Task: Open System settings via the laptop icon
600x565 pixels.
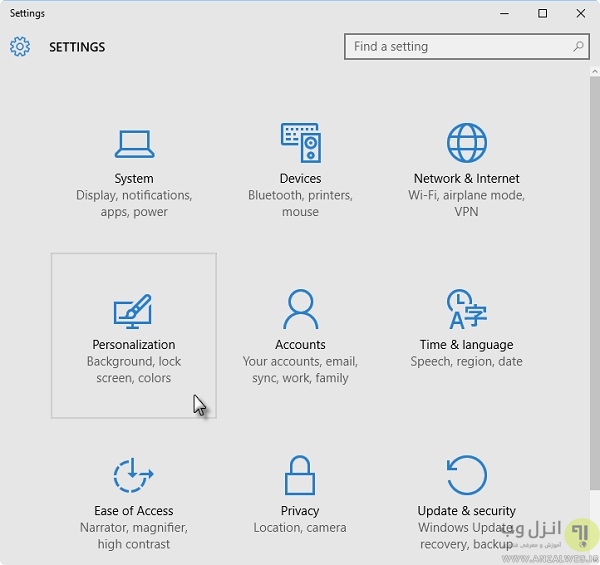Action: click(134, 144)
